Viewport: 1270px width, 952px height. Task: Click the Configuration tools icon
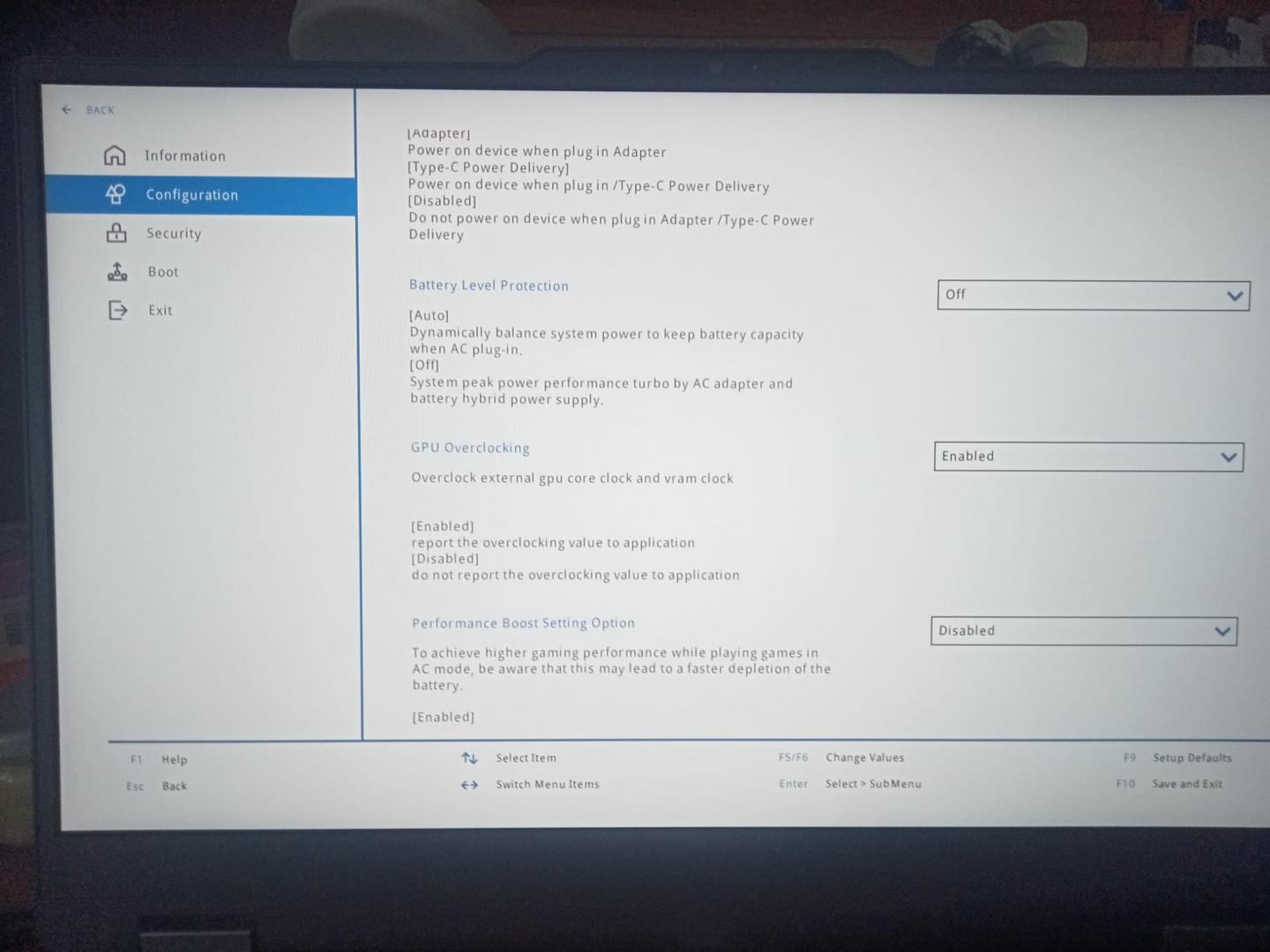pyautogui.click(x=116, y=194)
